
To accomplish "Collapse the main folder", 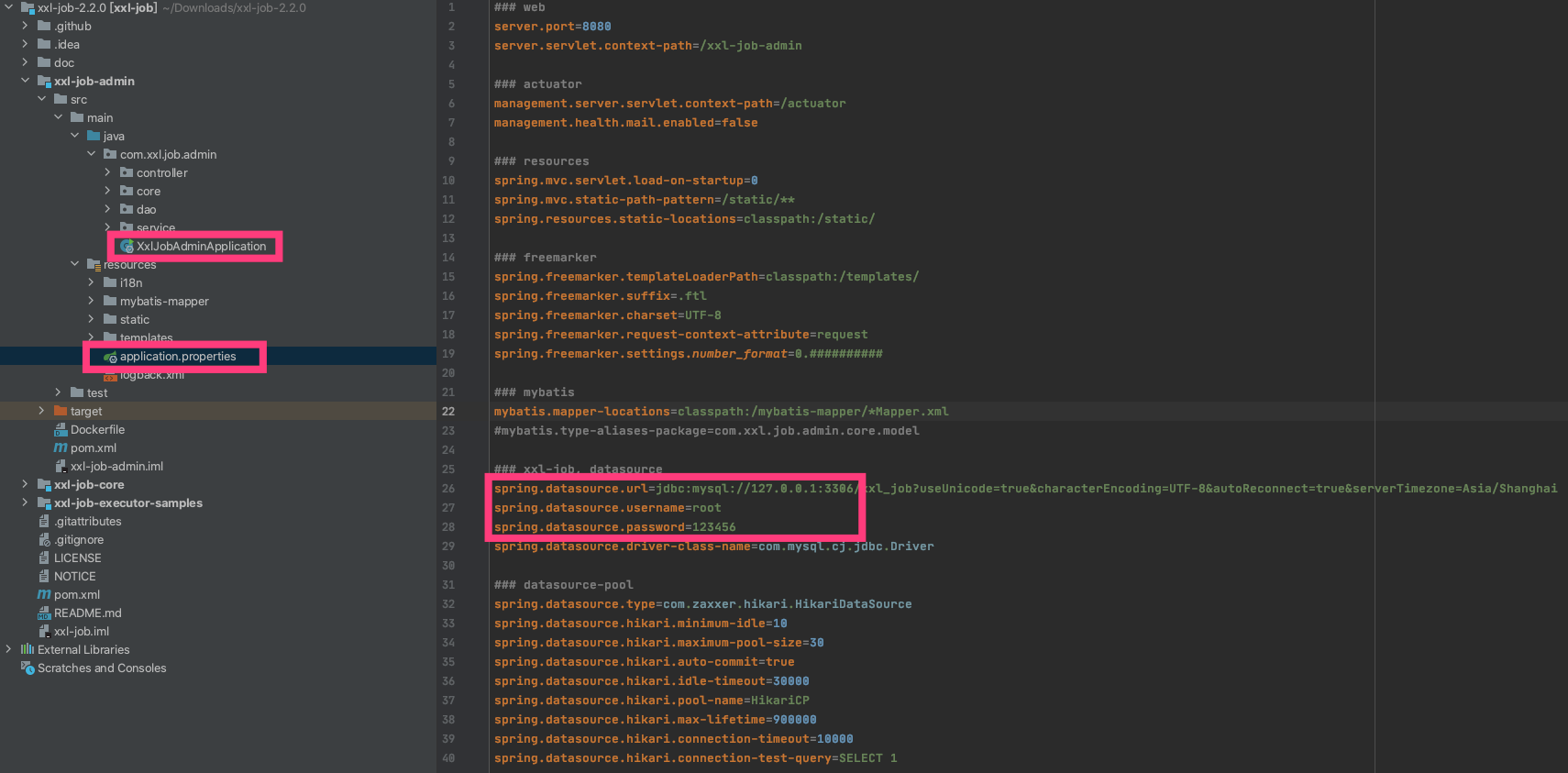I will 58,117.
